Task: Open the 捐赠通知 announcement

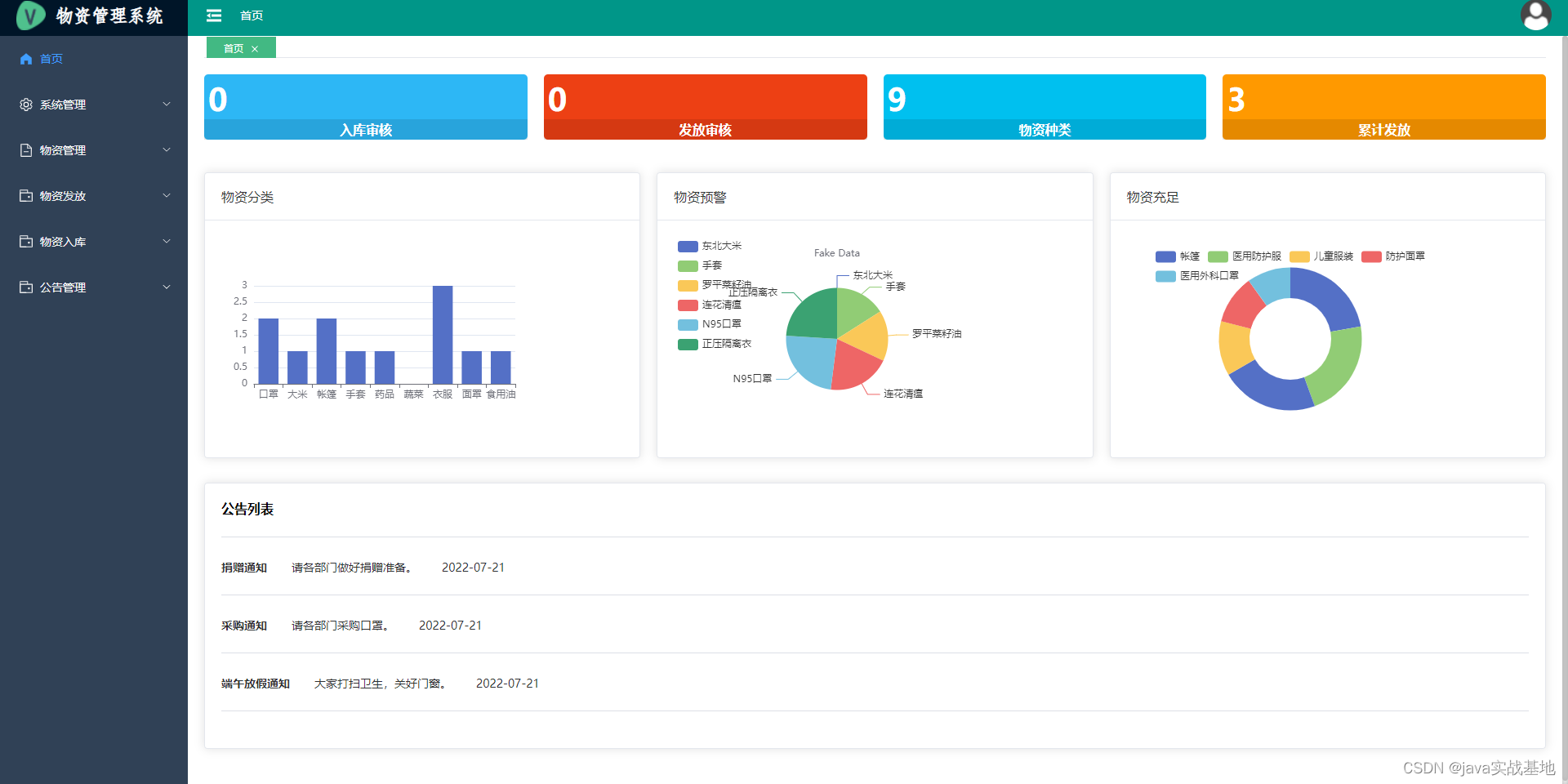Action: click(244, 568)
